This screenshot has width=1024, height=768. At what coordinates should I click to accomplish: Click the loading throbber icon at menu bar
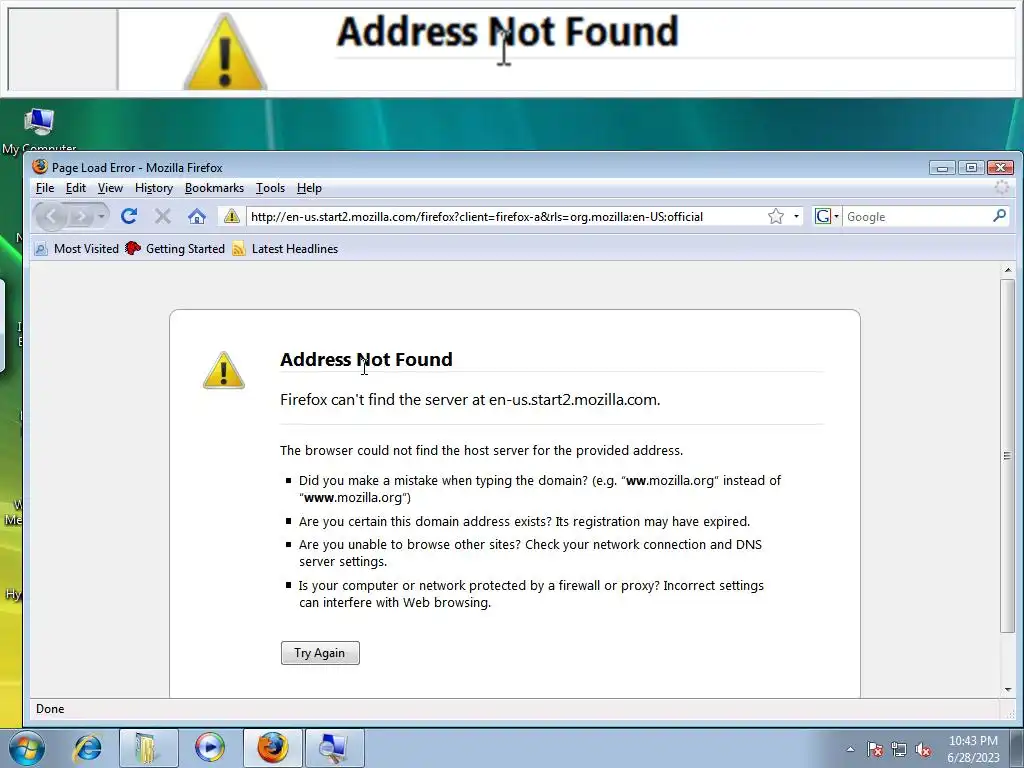click(1002, 188)
